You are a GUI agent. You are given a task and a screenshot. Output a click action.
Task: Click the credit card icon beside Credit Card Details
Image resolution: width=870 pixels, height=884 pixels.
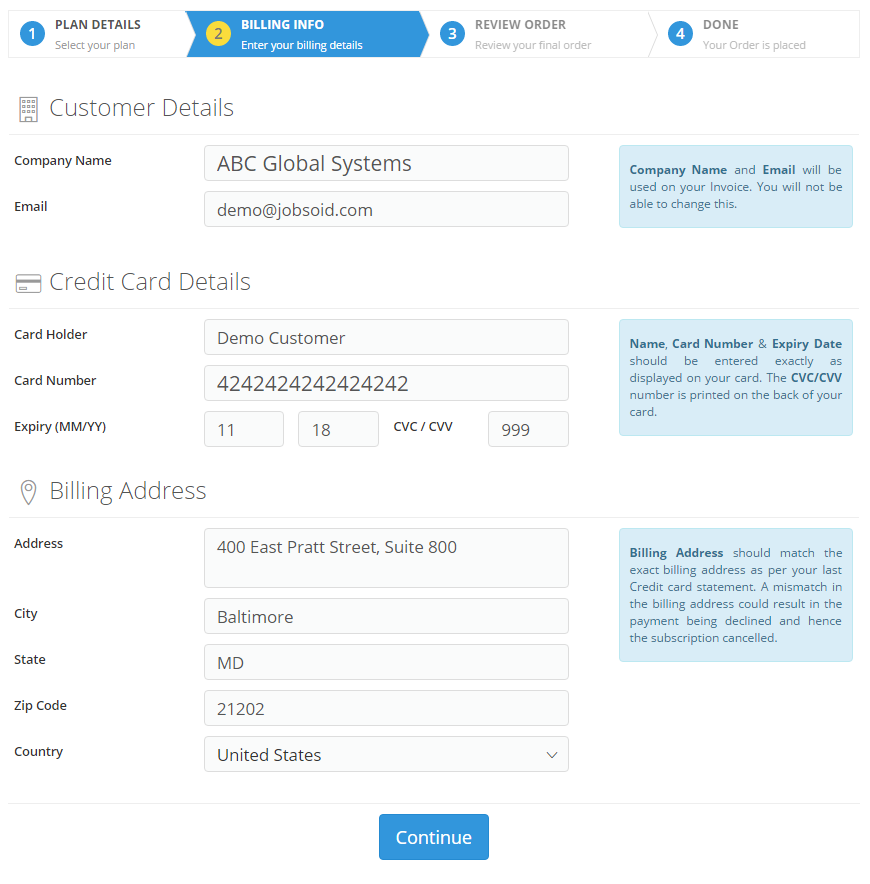click(x=28, y=283)
